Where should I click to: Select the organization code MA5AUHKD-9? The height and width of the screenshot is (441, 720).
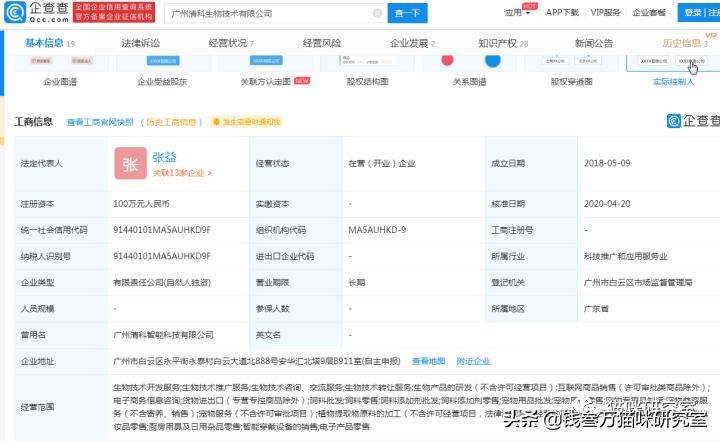pyautogui.click(x=377, y=230)
